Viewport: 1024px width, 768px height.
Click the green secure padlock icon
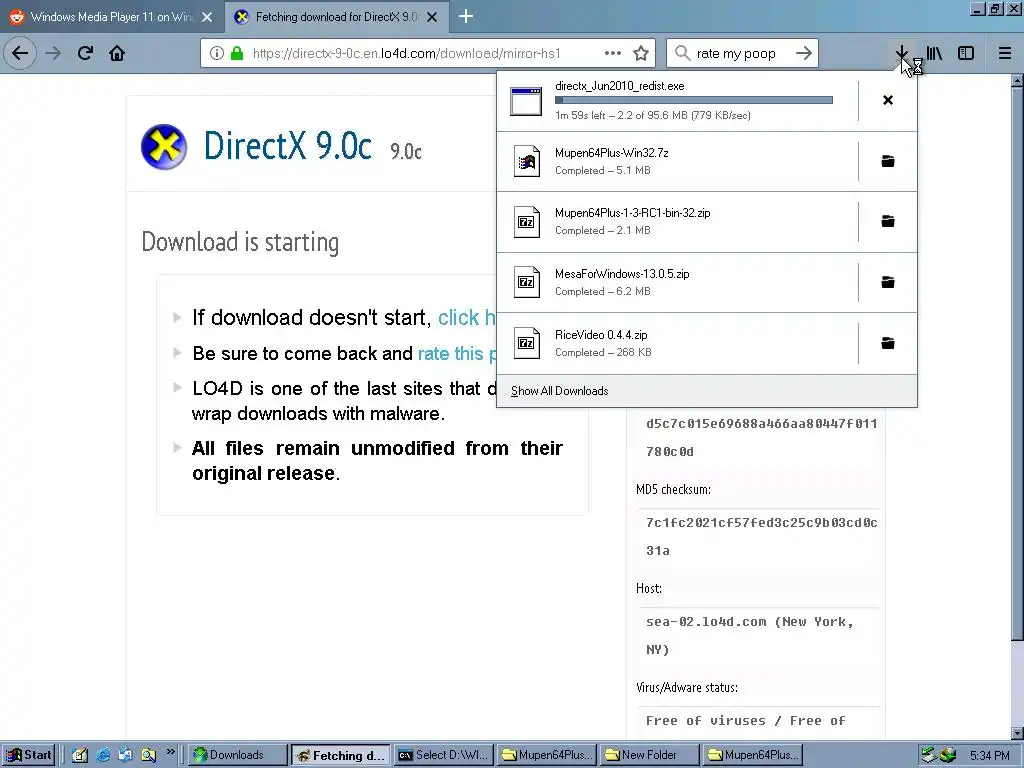tap(236, 53)
